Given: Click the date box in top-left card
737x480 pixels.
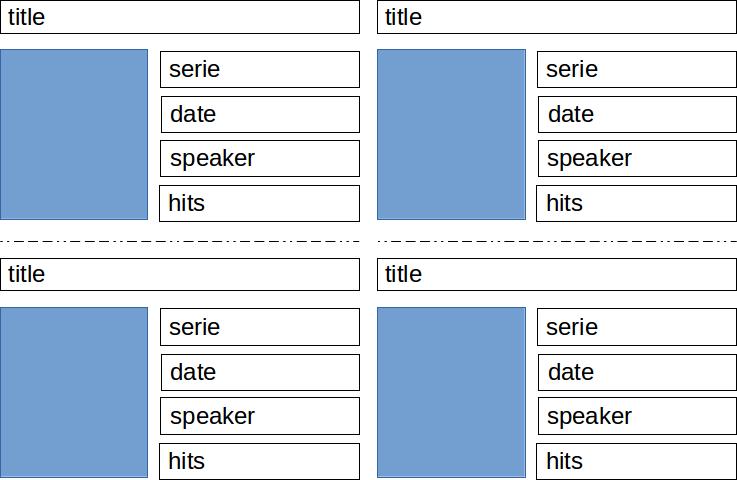Looking at the screenshot, I should (x=260, y=115).
